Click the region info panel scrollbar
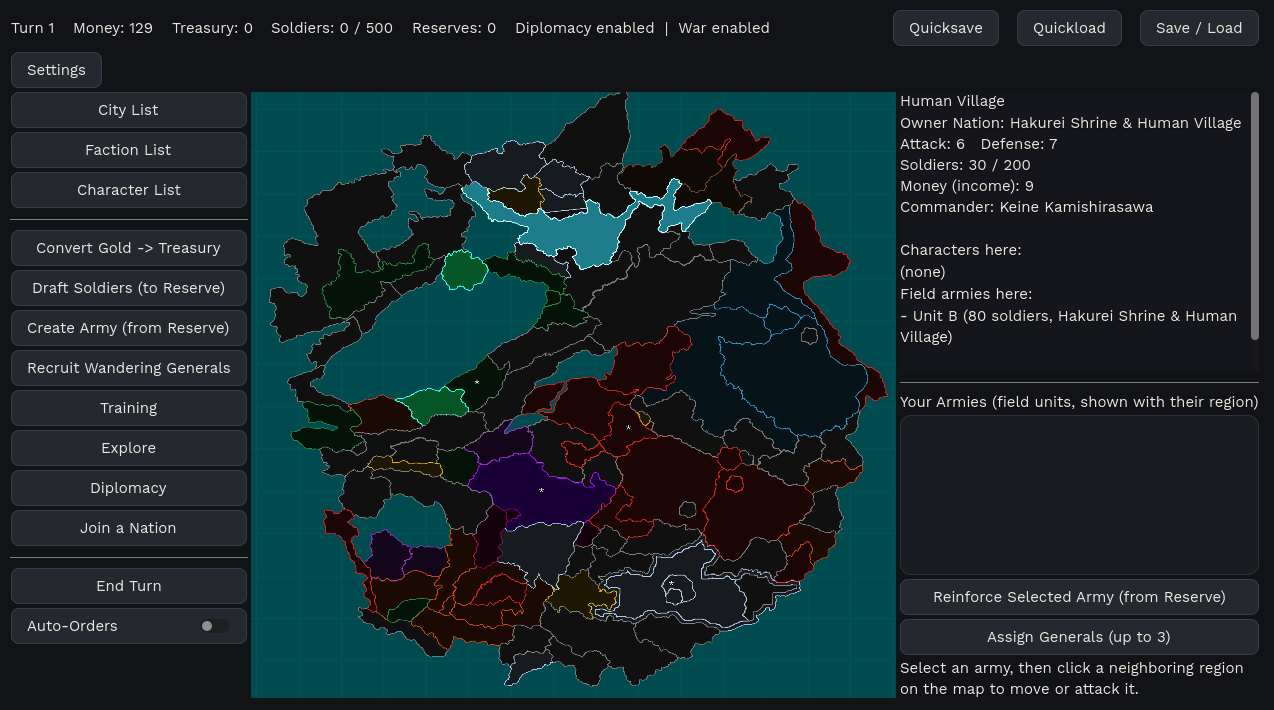Screen dimensions: 1274x710 (1255, 216)
